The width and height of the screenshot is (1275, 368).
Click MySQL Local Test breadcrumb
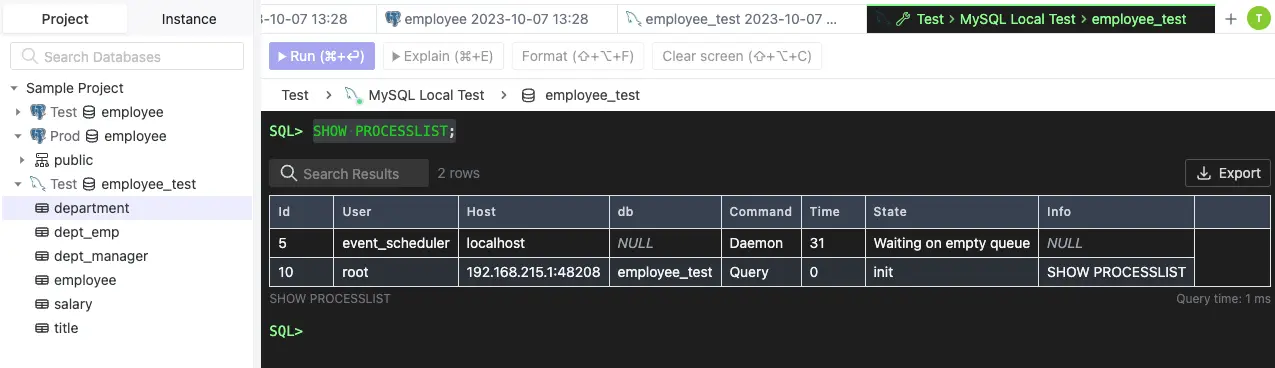point(426,95)
